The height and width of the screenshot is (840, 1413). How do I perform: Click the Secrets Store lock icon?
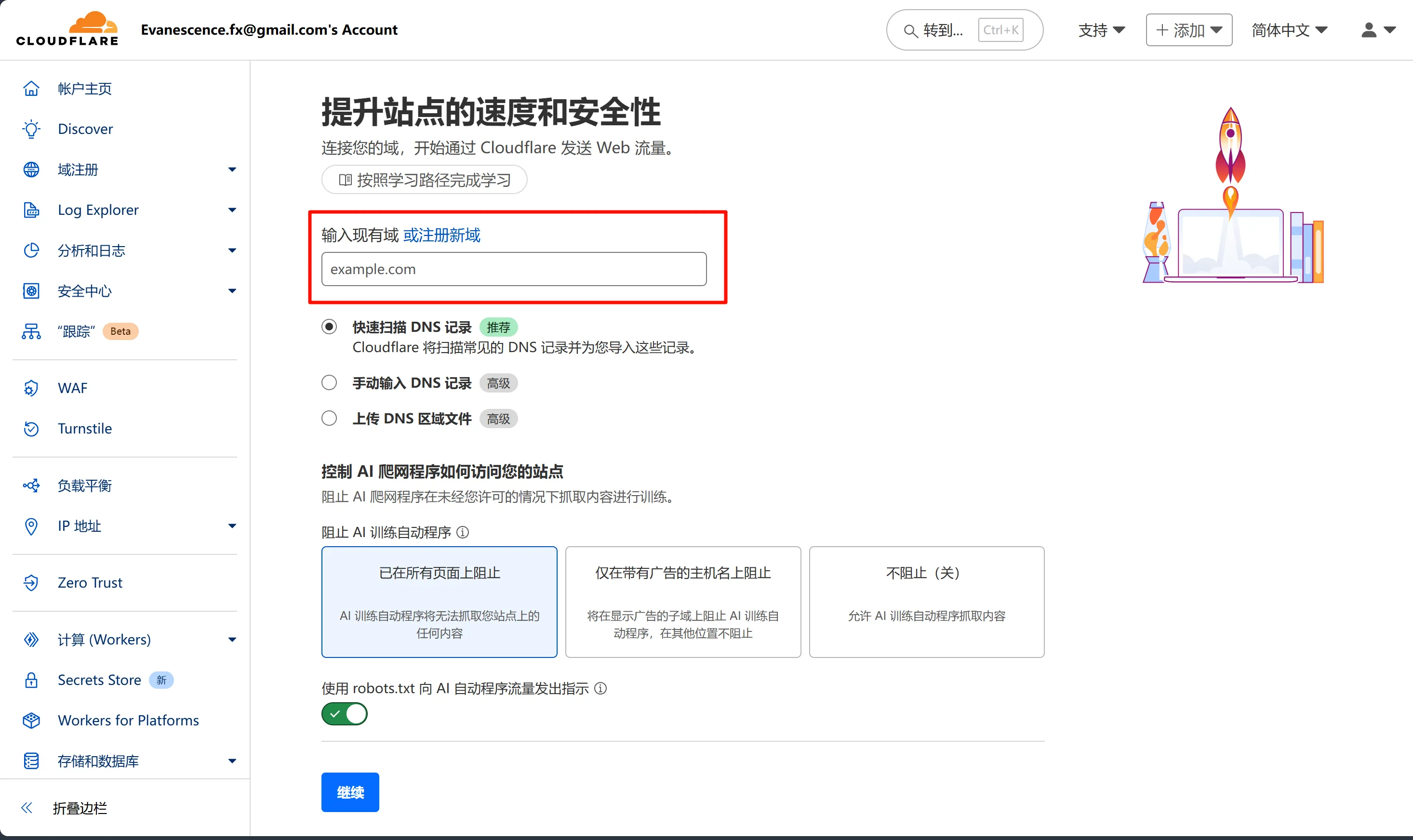point(31,680)
